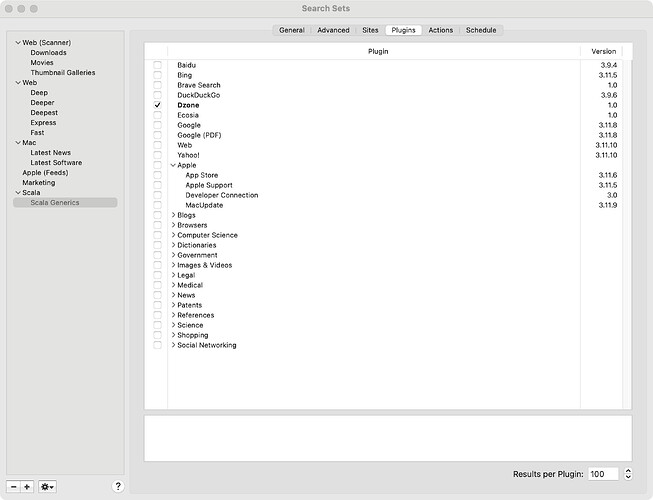Select the Deep search set
The height and width of the screenshot is (500, 653).
pos(39,92)
